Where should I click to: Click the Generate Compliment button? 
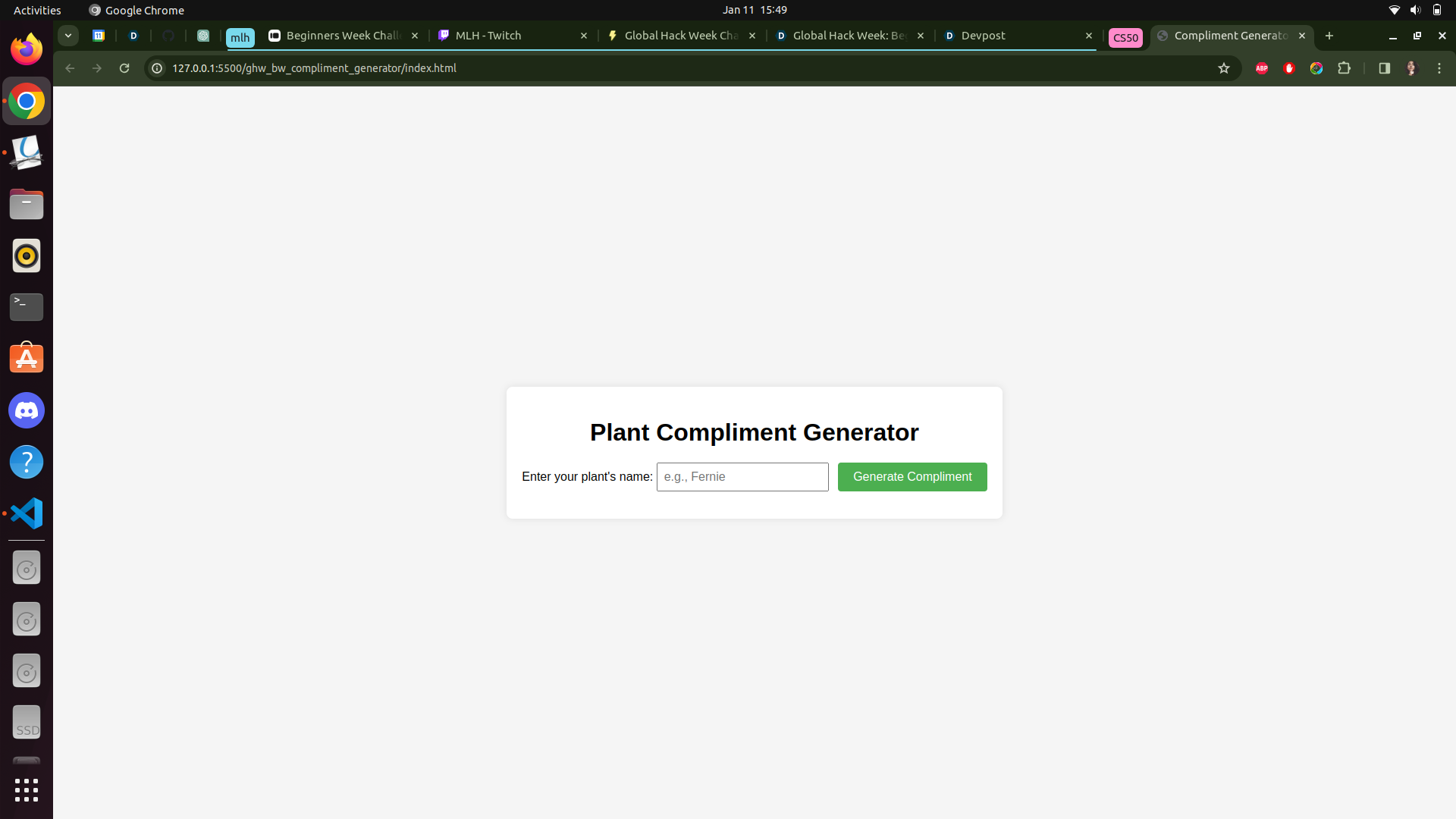pos(912,476)
